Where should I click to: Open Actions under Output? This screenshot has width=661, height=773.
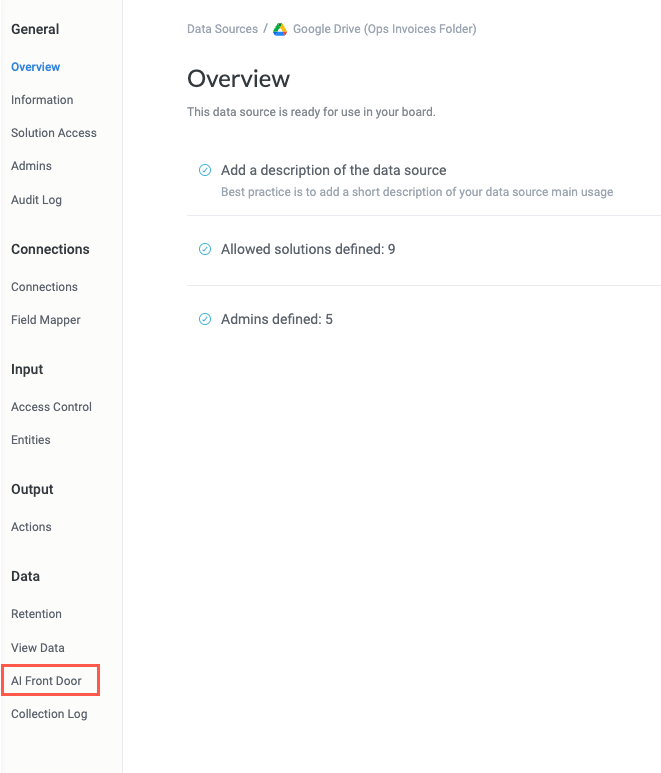coord(31,527)
